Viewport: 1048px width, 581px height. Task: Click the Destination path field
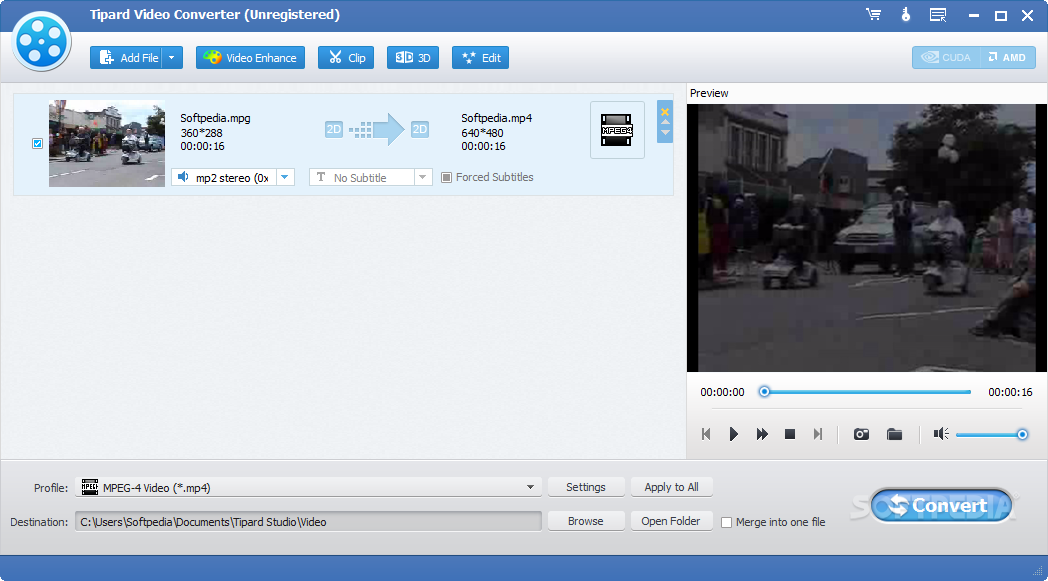(x=308, y=521)
